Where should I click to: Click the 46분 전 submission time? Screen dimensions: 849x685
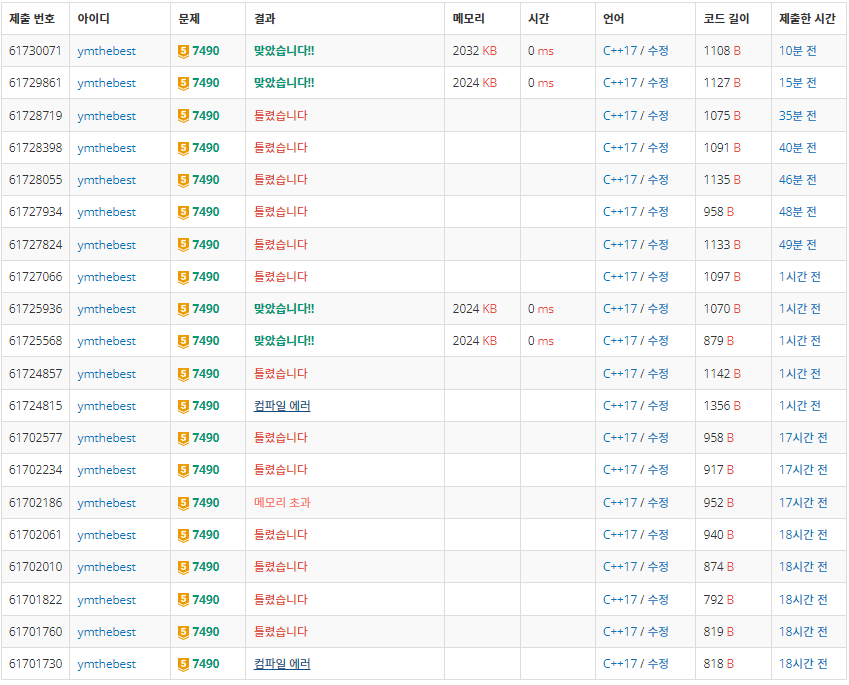pyautogui.click(x=797, y=180)
